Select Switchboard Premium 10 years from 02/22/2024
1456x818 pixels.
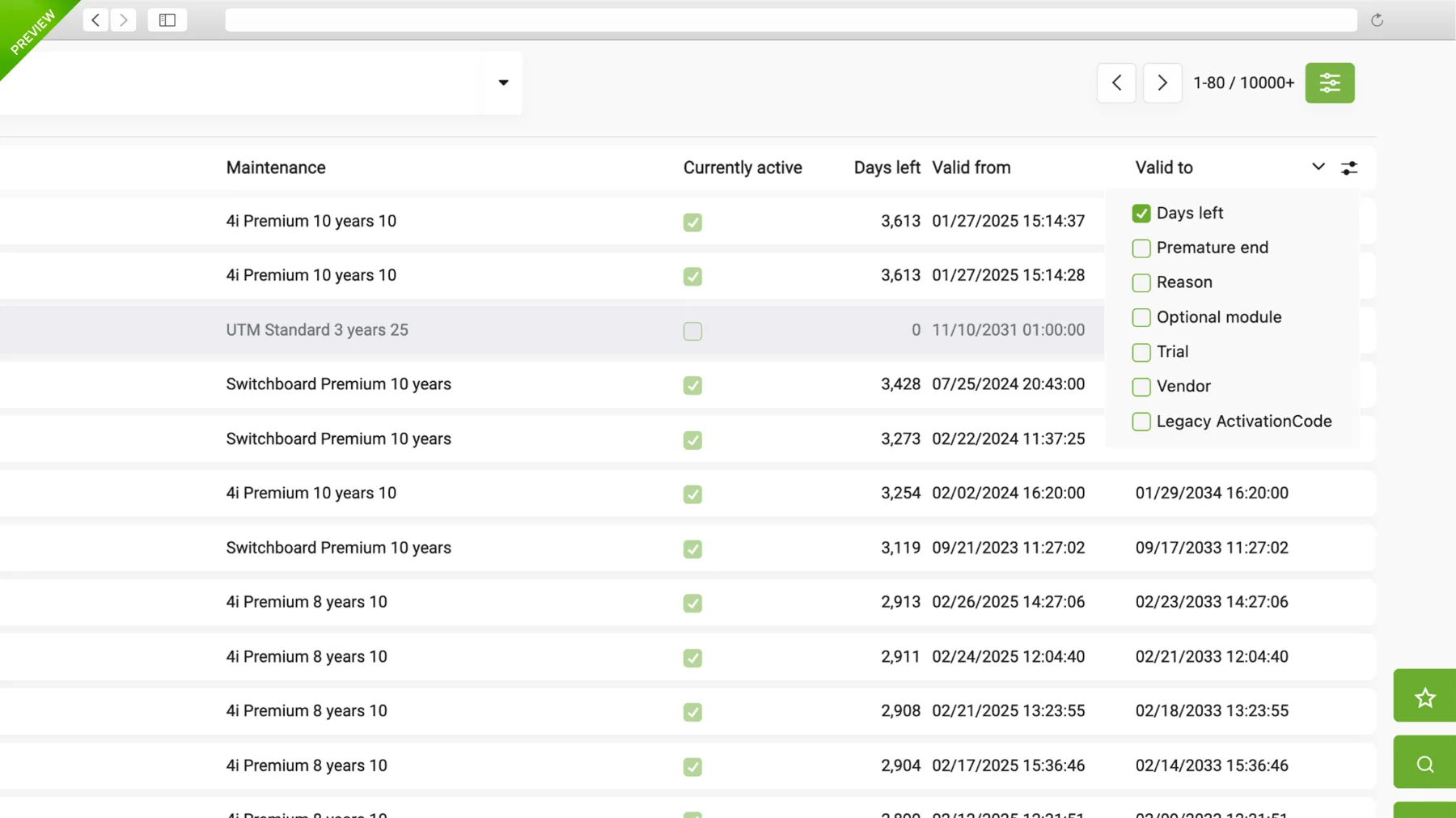(552, 439)
